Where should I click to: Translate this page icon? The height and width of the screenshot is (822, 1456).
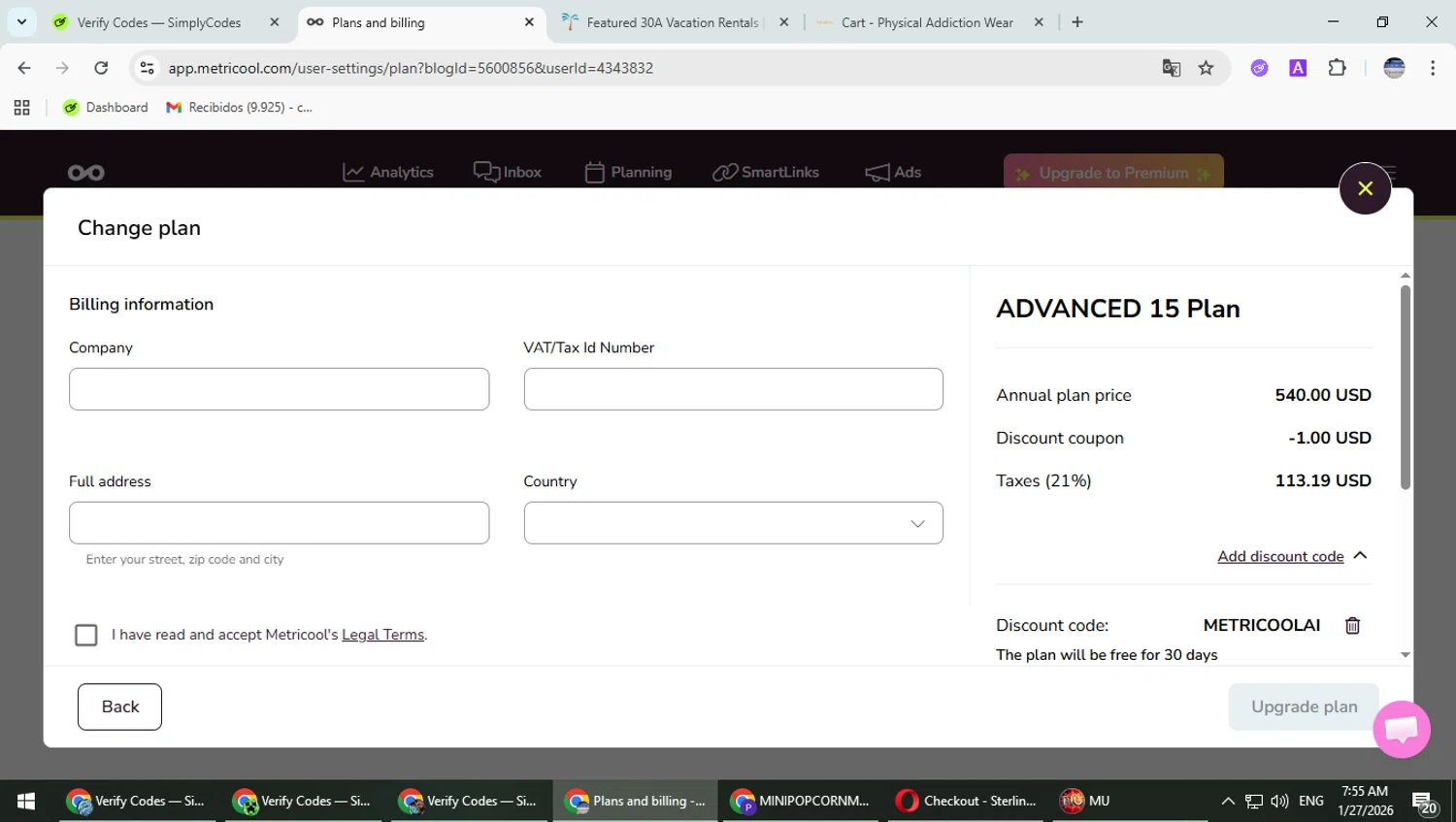[1172, 68]
